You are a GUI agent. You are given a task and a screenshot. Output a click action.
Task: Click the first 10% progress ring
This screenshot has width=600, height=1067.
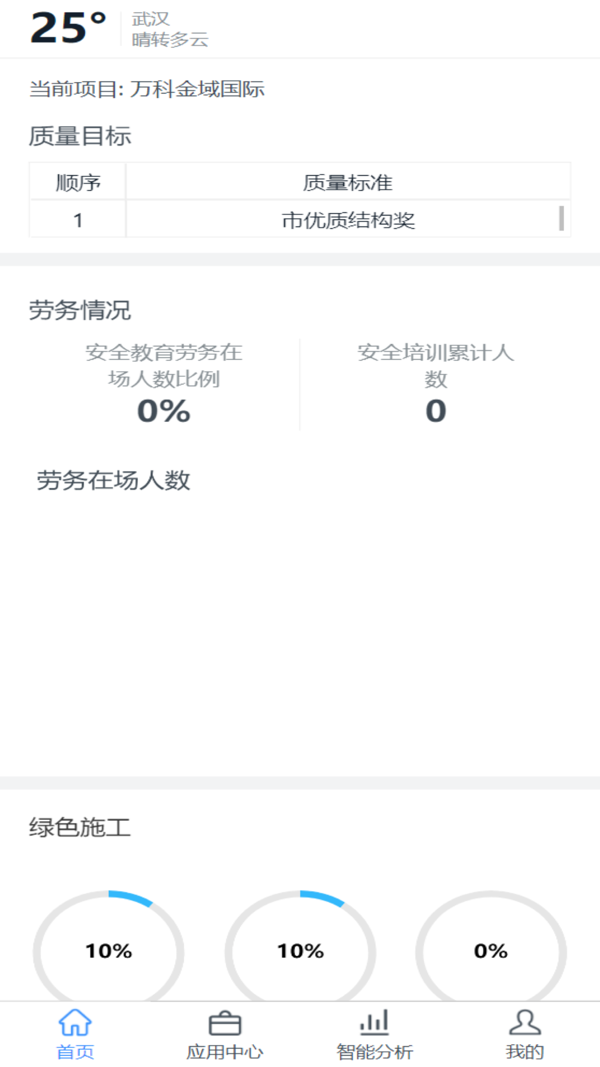pyautogui.click(x=108, y=950)
